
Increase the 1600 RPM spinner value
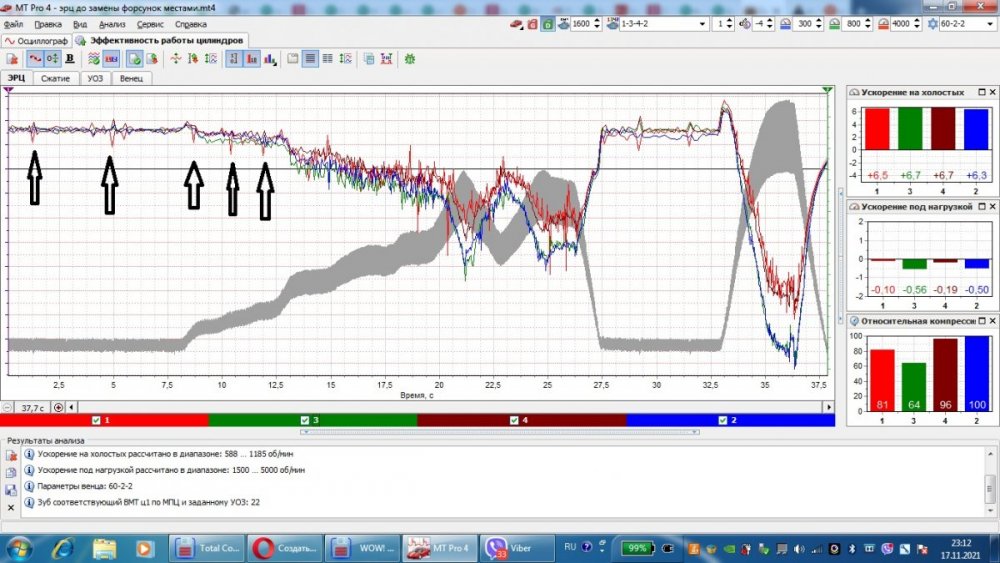tap(597, 20)
